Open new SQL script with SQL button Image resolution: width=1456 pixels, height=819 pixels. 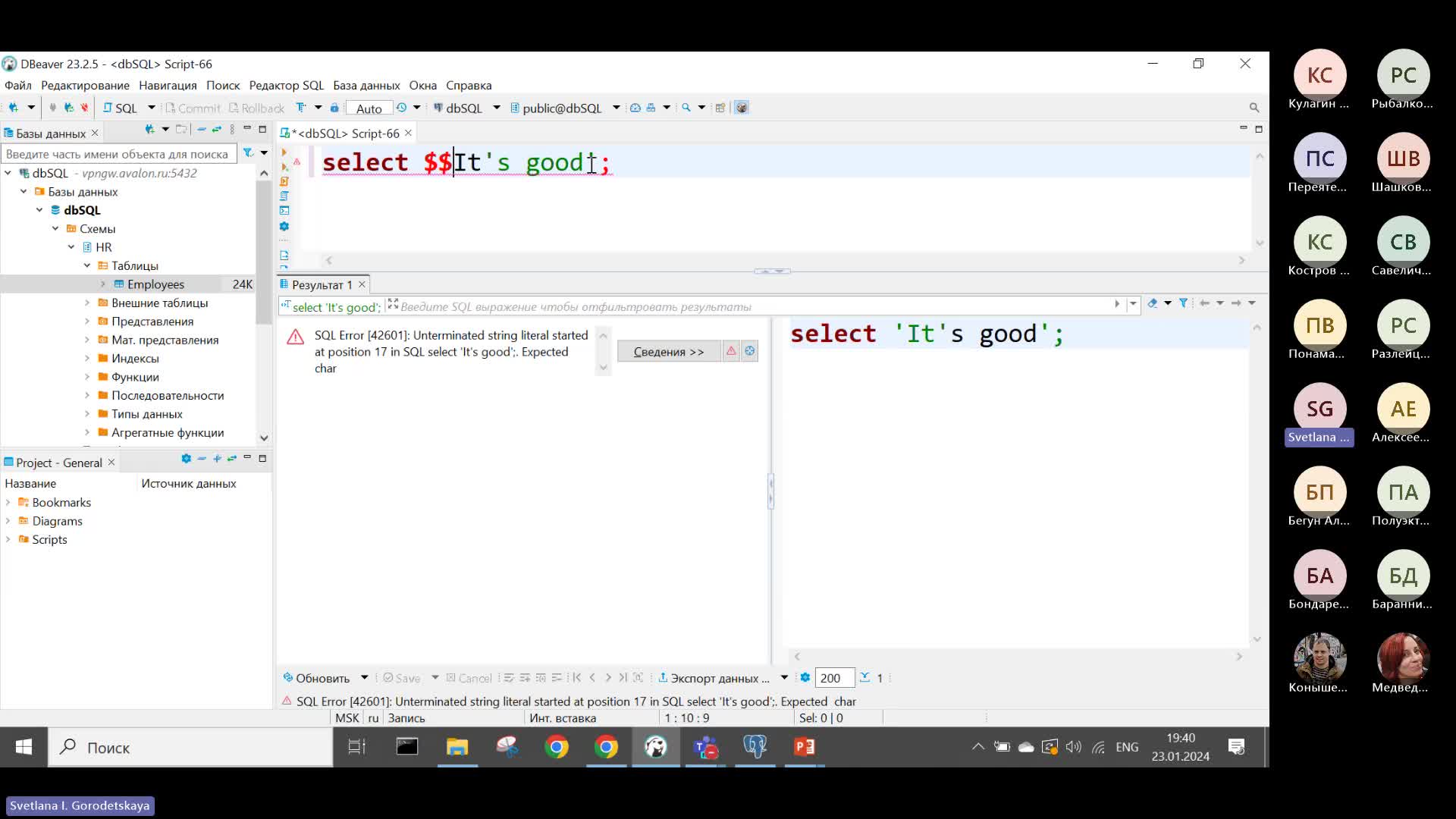coord(120,108)
